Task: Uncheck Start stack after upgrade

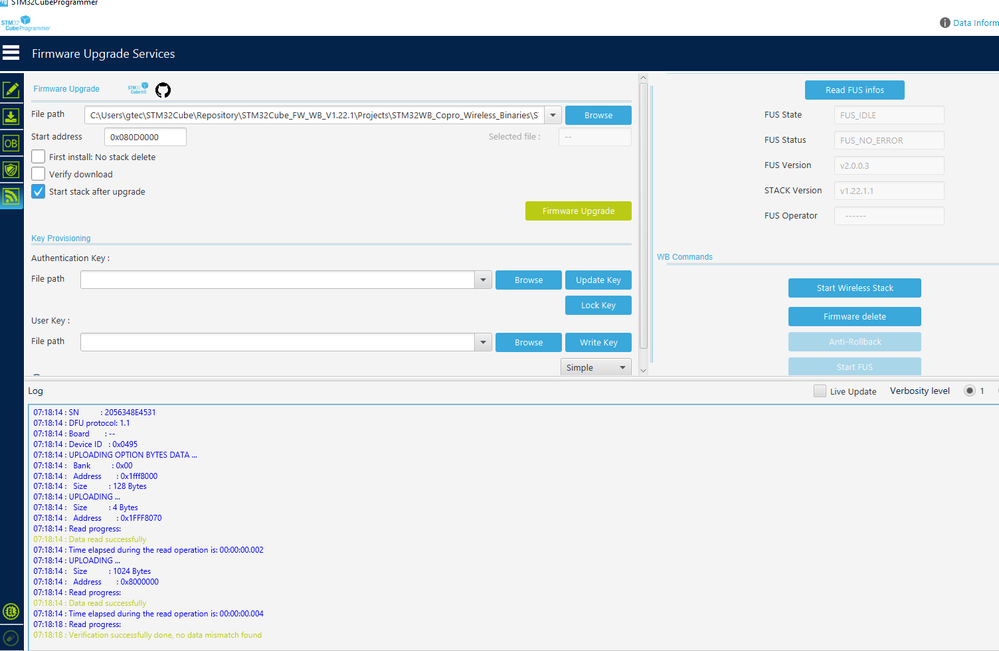Action: tap(38, 191)
